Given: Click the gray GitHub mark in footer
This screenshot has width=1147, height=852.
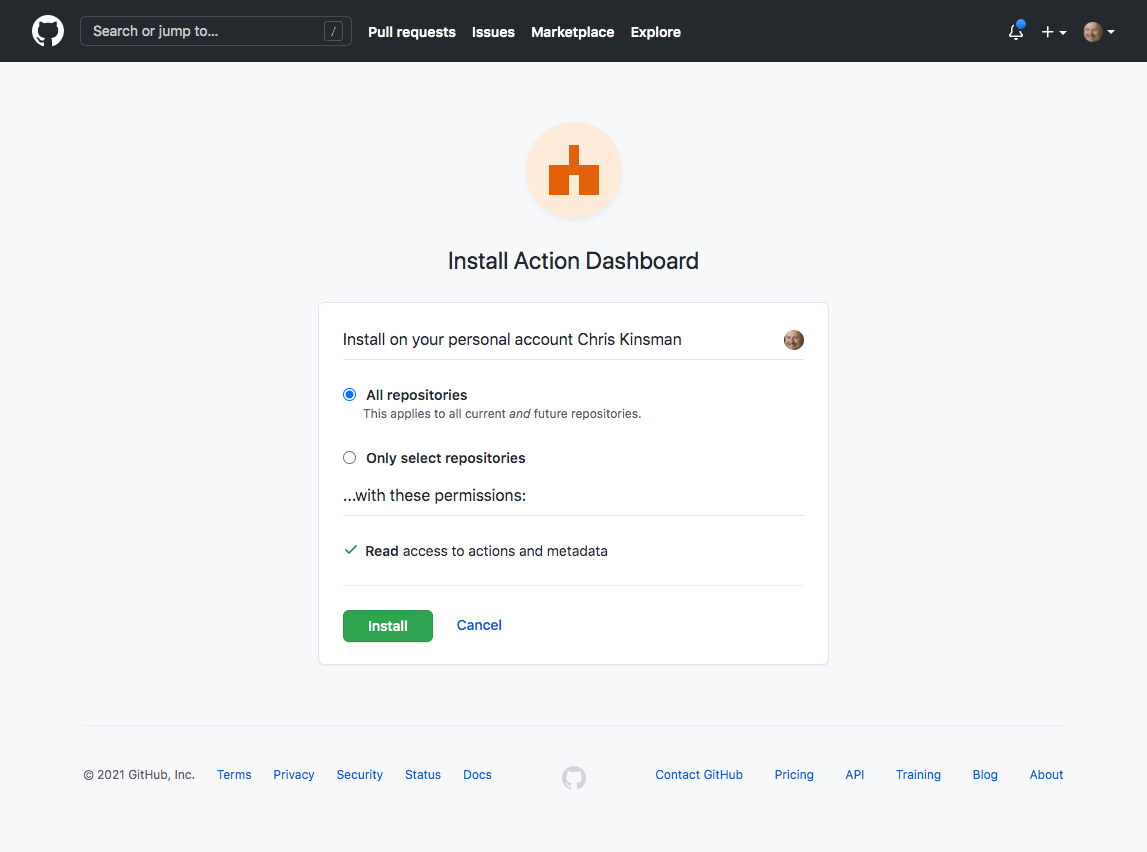Looking at the screenshot, I should coord(574,777).
